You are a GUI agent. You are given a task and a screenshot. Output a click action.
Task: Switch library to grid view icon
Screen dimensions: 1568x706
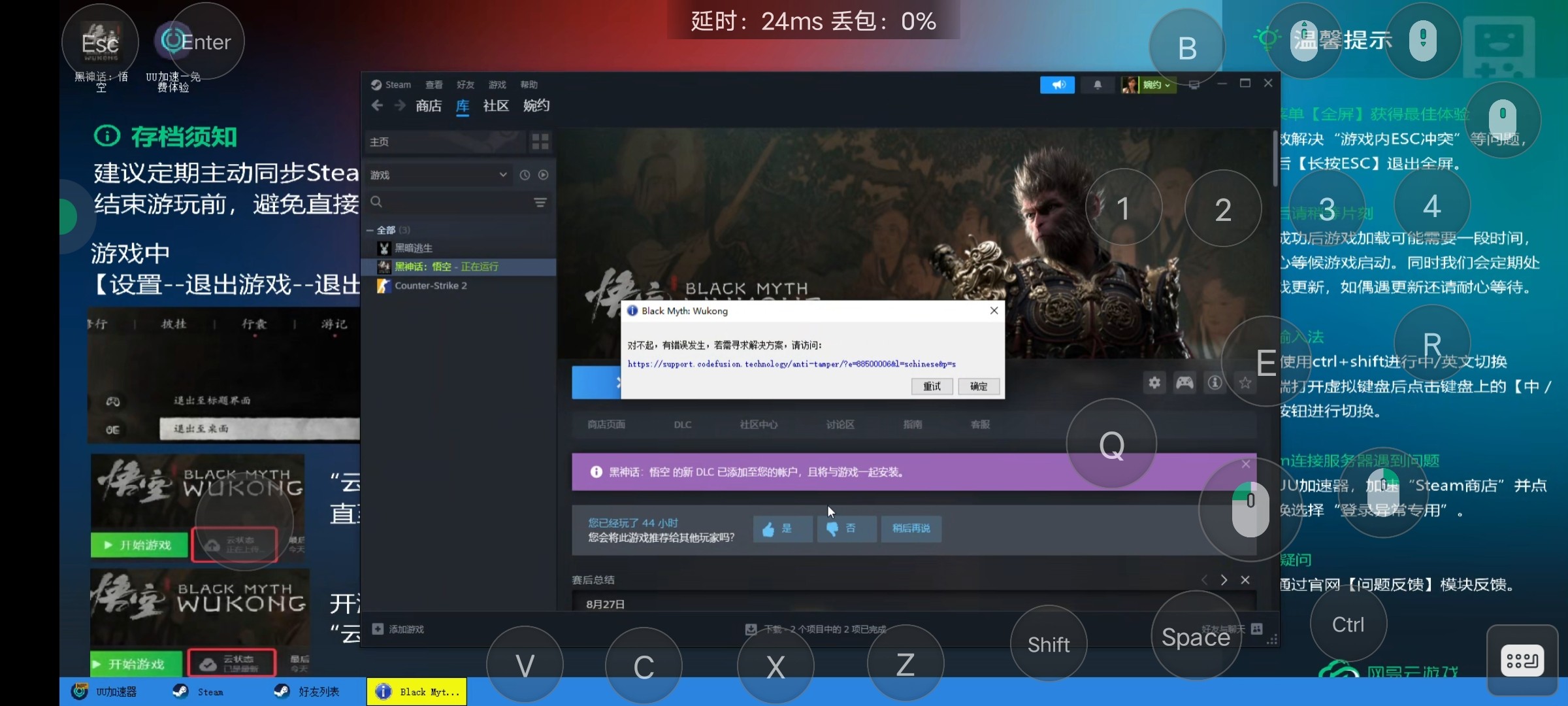click(540, 141)
